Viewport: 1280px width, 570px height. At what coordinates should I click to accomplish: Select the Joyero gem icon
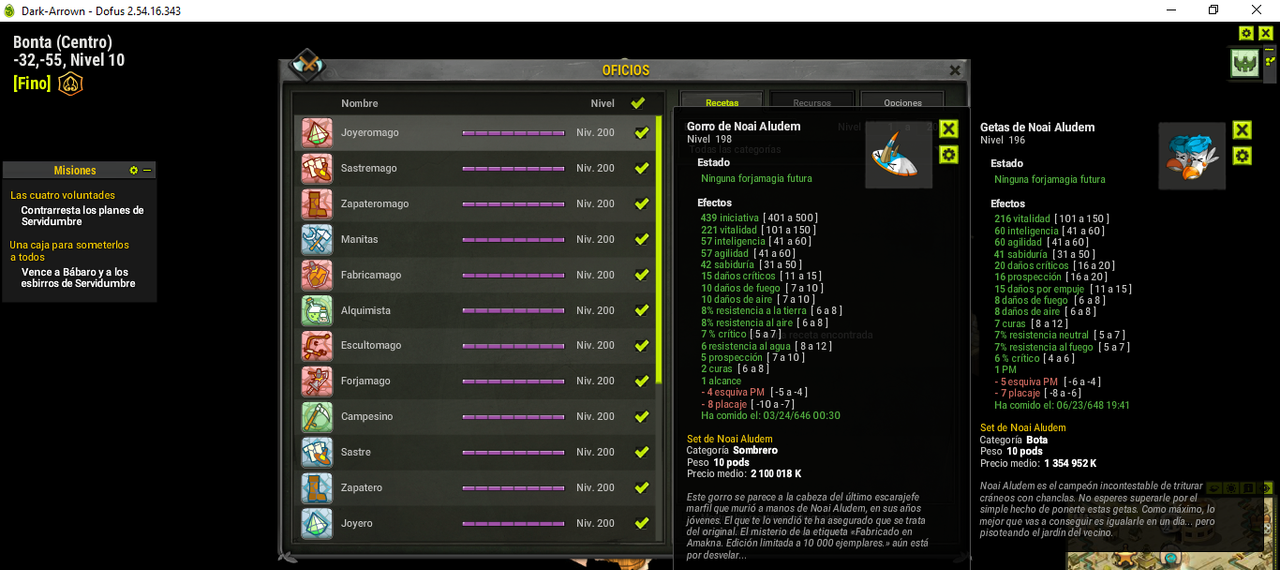coord(317,523)
